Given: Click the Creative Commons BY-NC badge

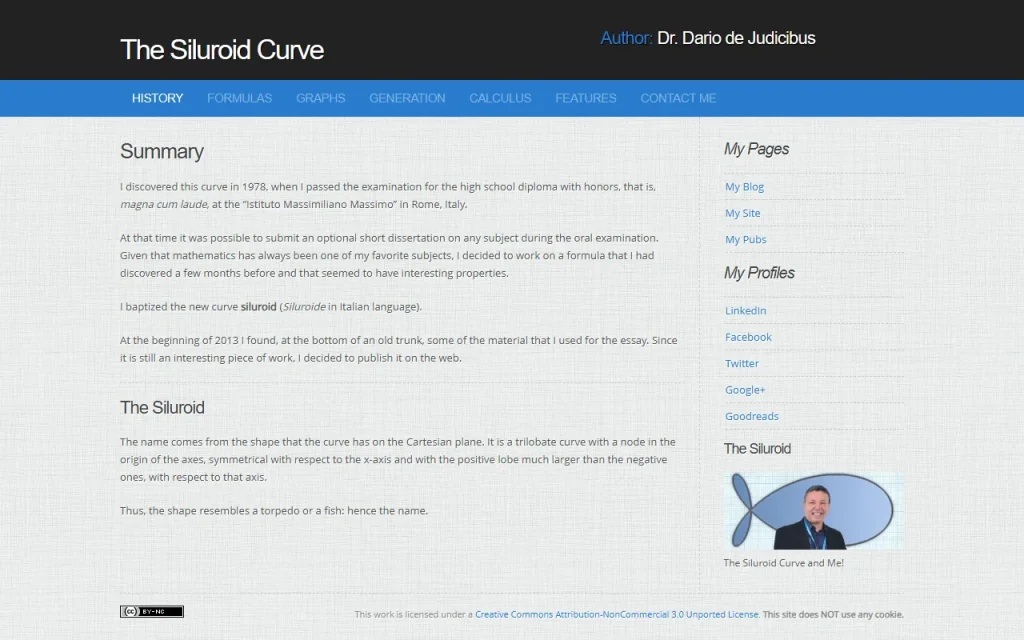Looking at the screenshot, I should coord(152,611).
